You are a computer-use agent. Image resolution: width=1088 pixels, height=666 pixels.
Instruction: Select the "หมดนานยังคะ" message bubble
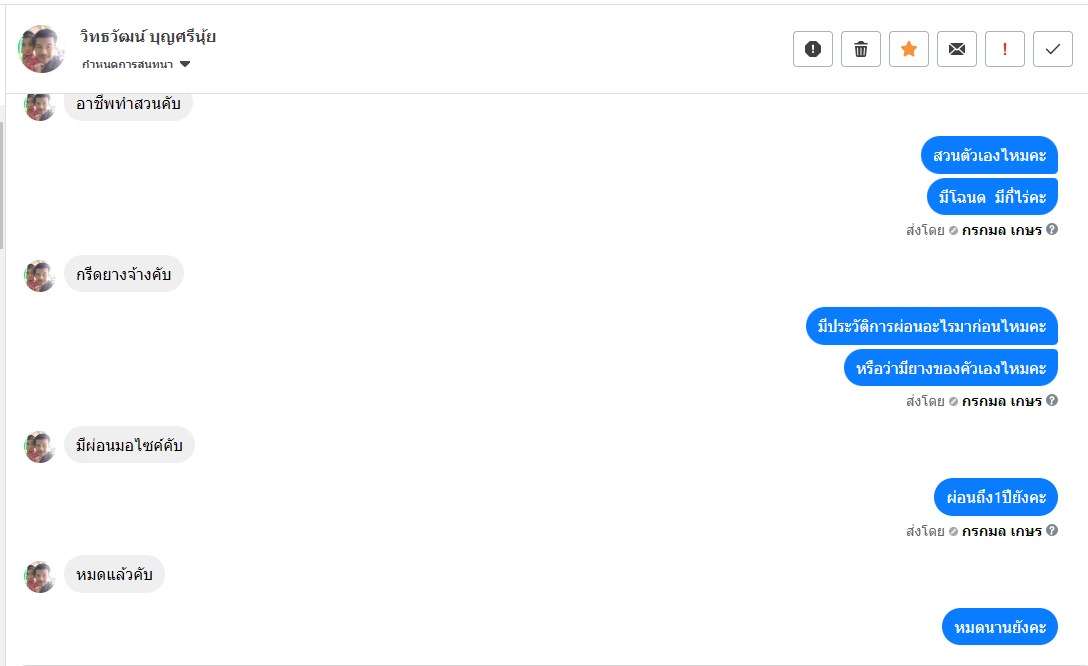(999, 627)
